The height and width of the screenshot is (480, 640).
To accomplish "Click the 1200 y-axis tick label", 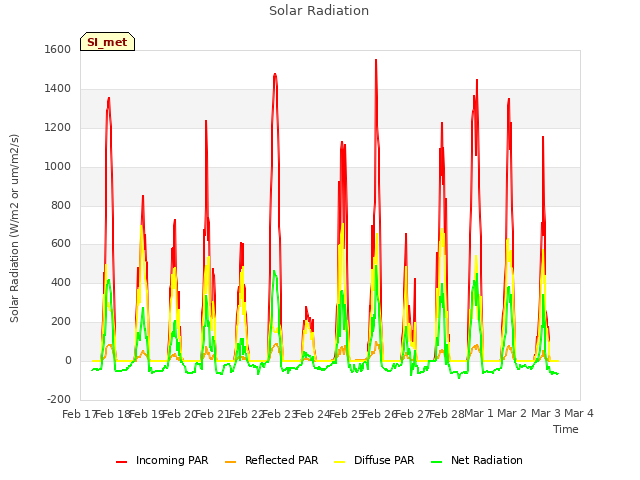I will (x=58, y=128).
